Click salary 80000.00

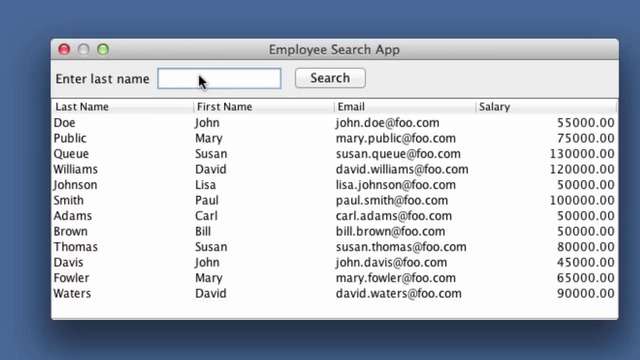[586, 247]
